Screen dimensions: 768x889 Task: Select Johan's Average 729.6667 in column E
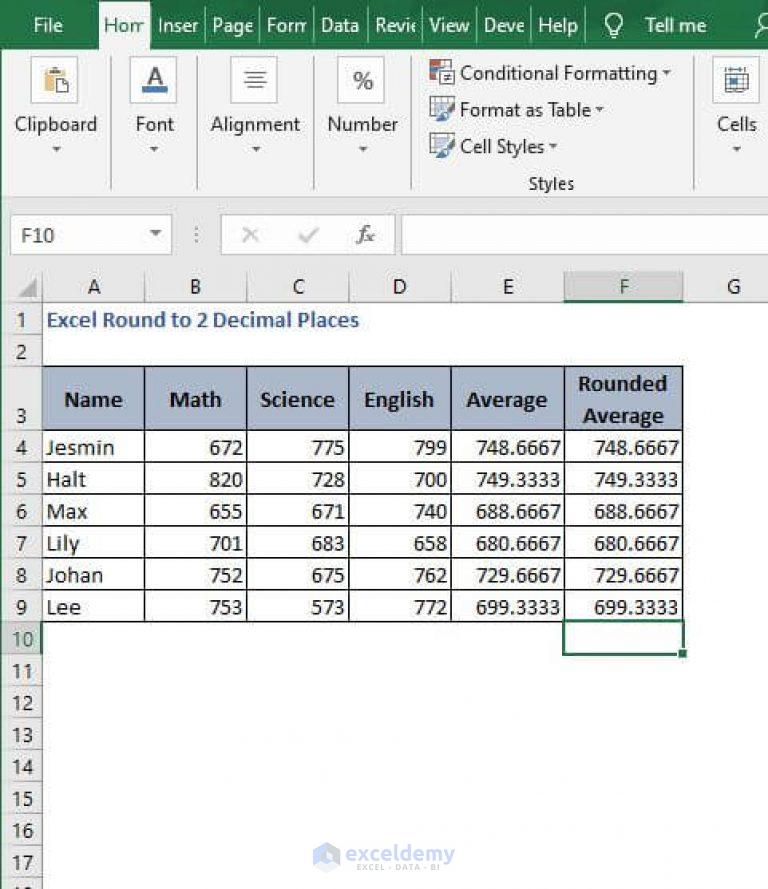(508, 574)
